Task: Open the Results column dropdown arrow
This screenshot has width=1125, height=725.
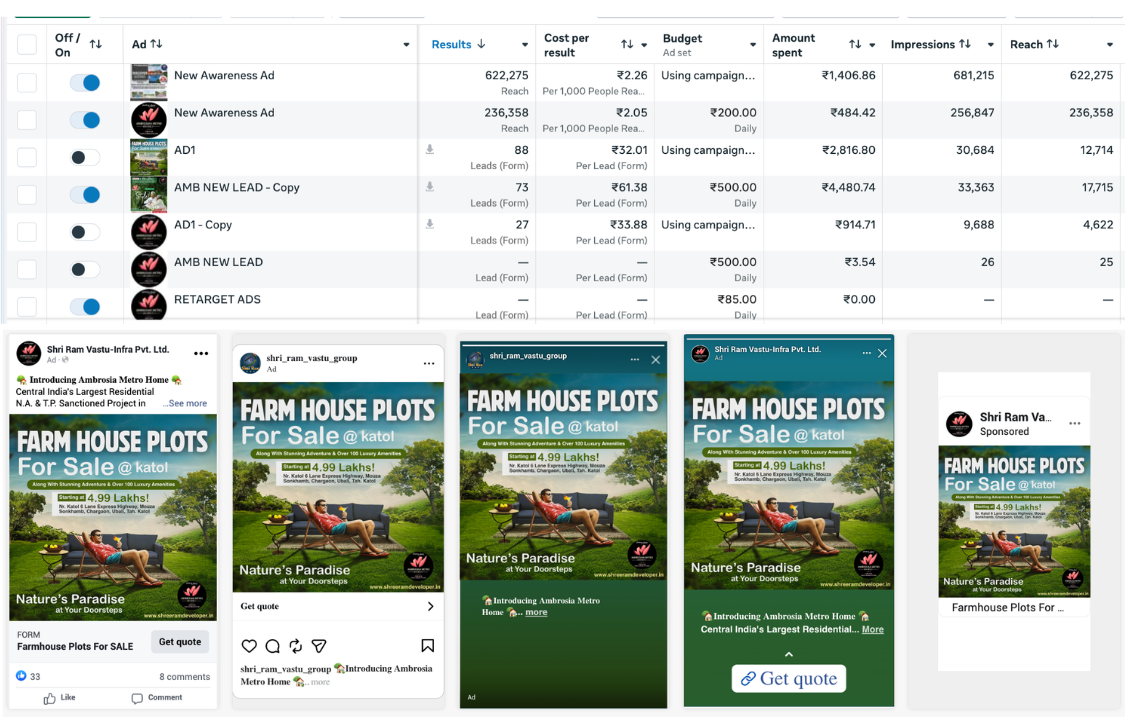Action: (x=525, y=45)
